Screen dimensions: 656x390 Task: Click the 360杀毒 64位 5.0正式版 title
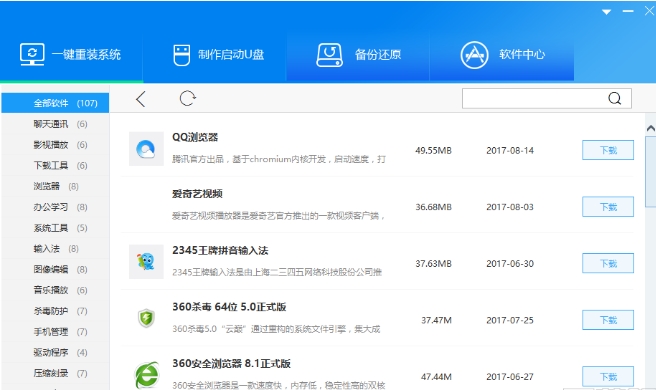(229, 307)
